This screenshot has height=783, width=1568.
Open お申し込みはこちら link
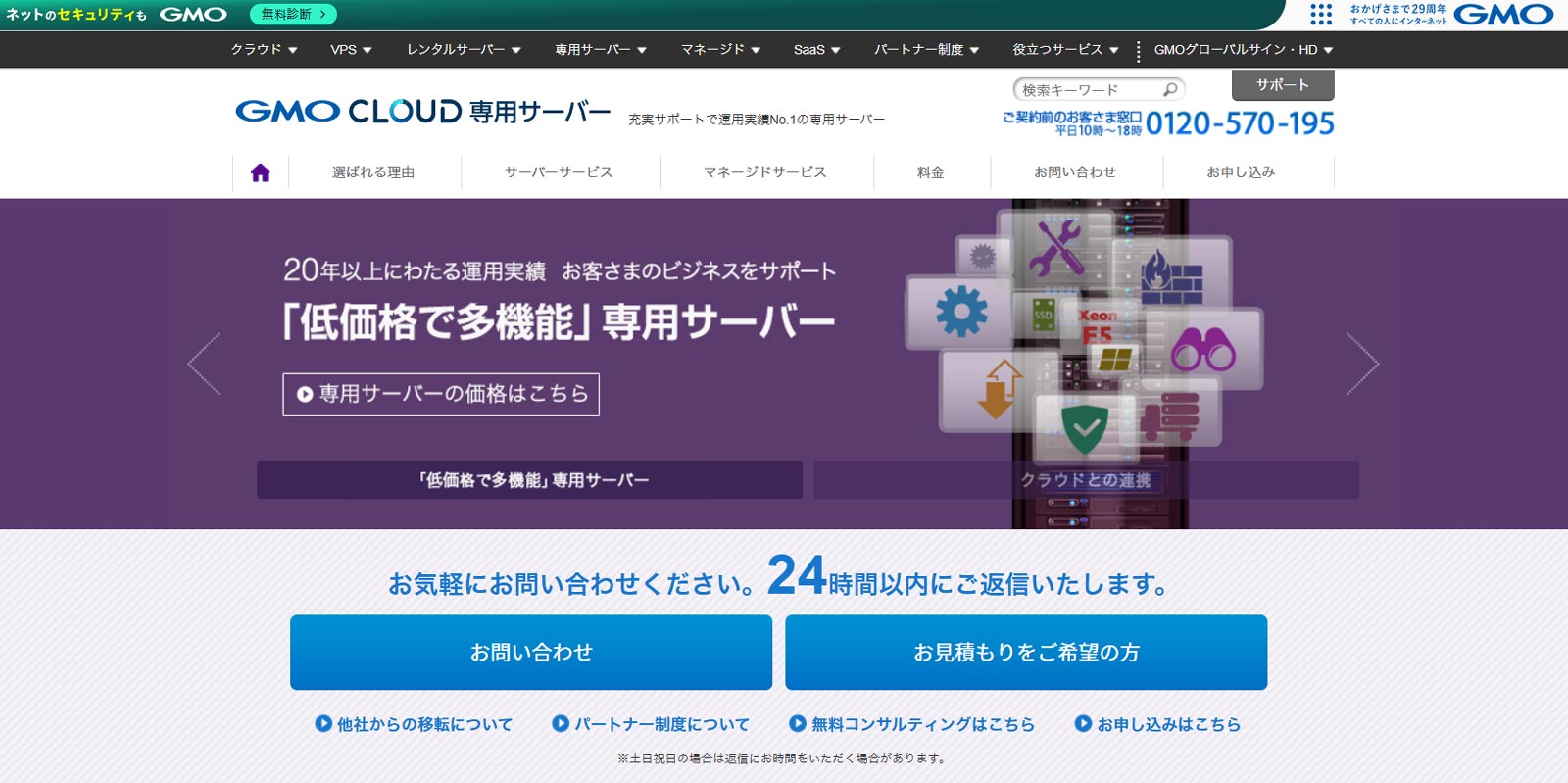[1157, 724]
